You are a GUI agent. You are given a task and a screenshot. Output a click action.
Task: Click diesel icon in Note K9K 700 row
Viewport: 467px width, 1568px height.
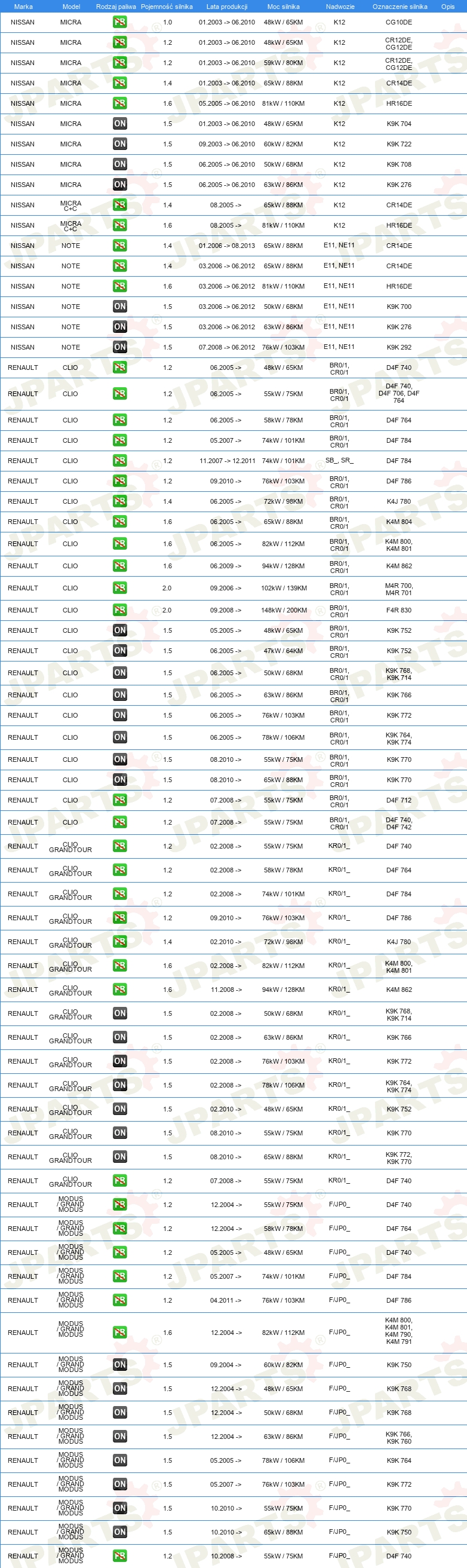(x=120, y=307)
